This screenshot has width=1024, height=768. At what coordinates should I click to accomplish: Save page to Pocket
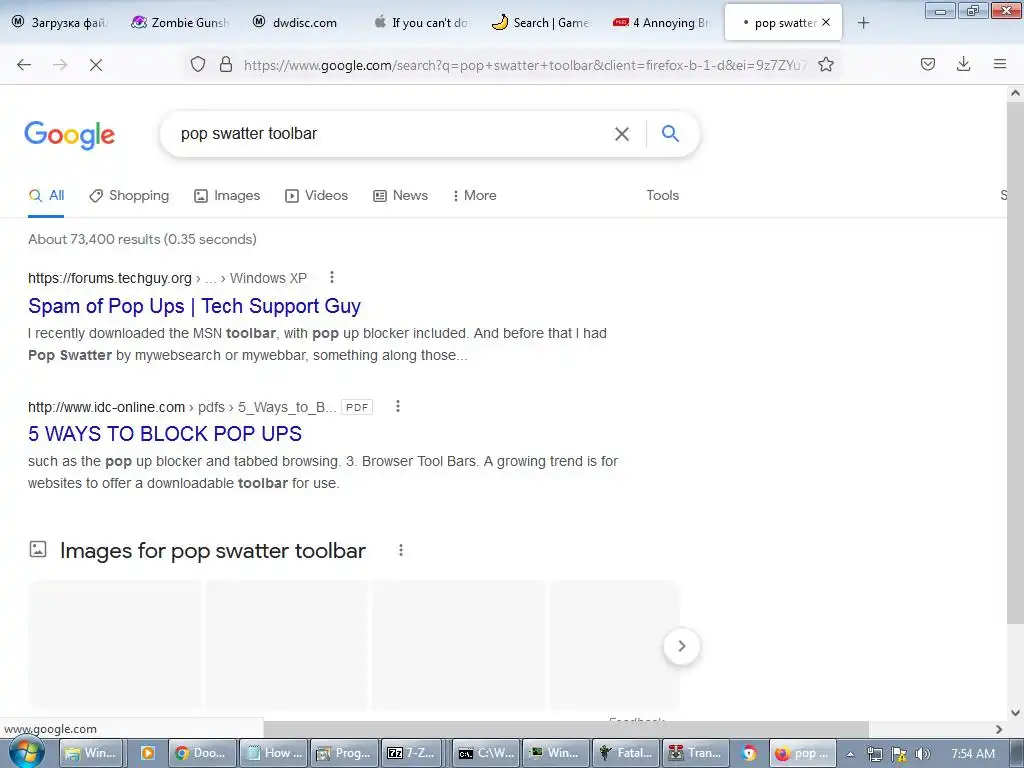pyautogui.click(x=928, y=65)
